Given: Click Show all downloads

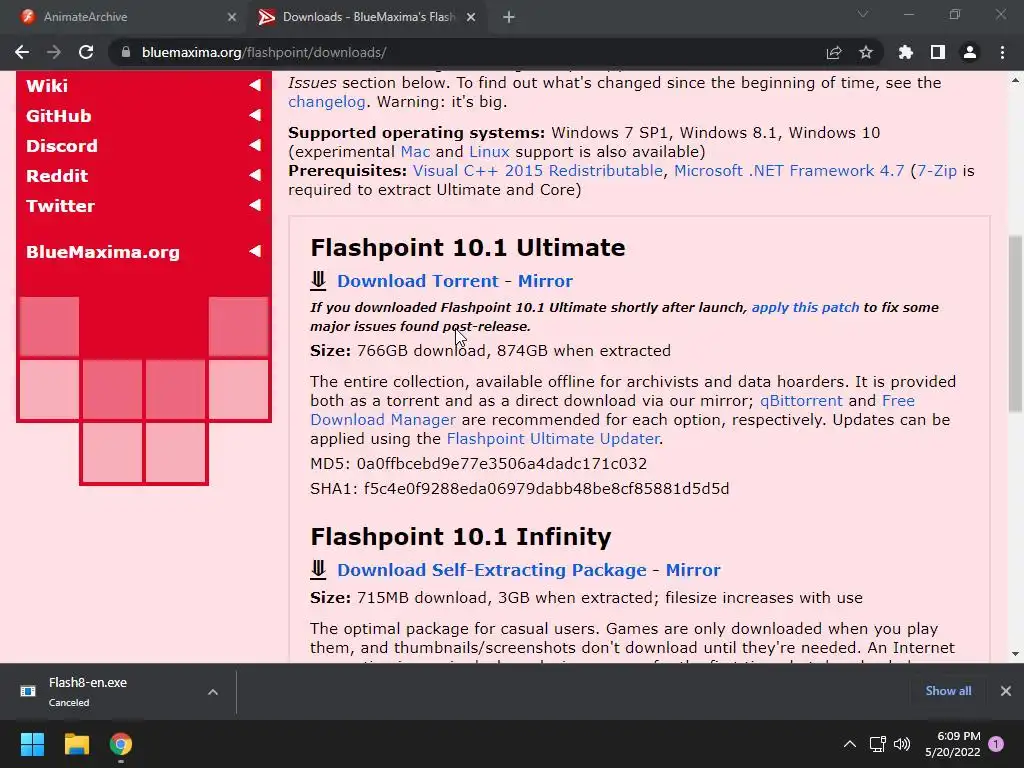Looking at the screenshot, I should (x=948, y=691).
